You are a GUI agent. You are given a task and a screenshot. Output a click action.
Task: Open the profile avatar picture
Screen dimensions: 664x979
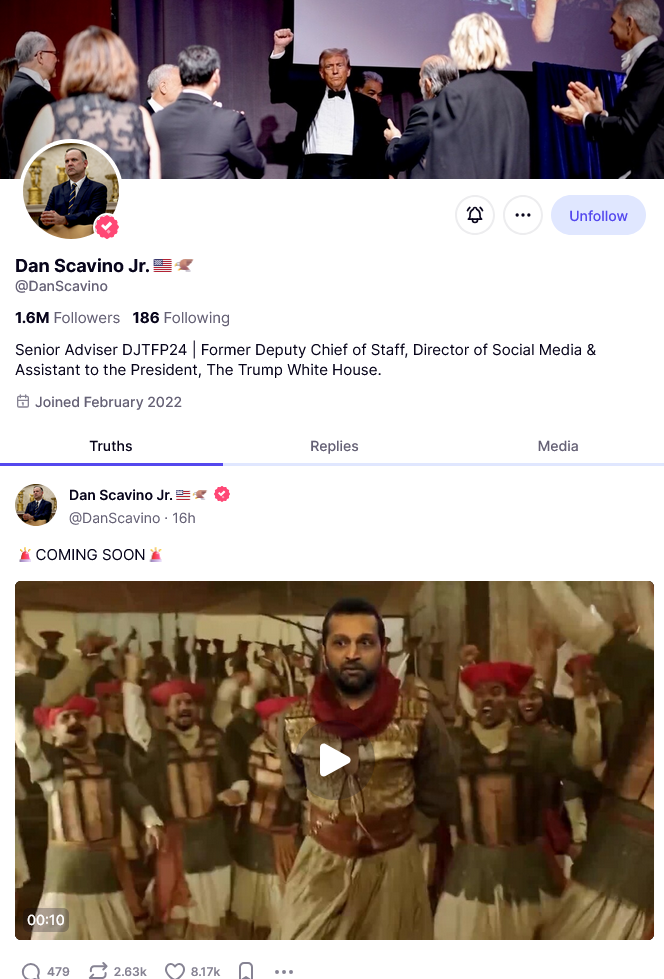coord(71,190)
